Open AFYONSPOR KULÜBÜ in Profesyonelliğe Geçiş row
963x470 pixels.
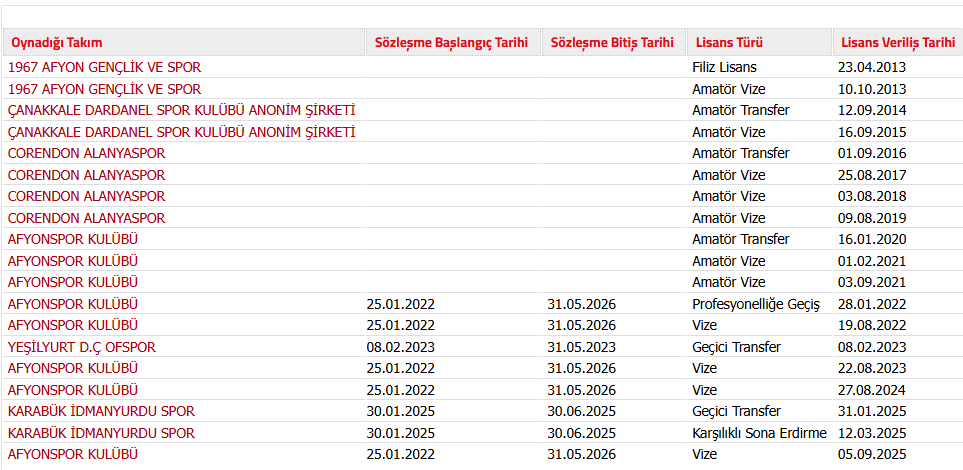[73, 304]
